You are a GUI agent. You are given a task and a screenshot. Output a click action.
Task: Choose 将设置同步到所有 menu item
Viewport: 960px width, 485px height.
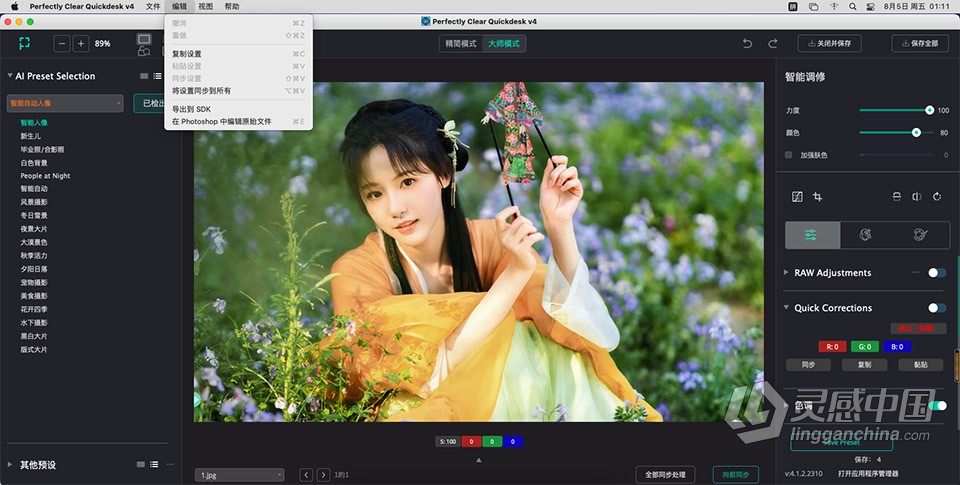pos(239,91)
